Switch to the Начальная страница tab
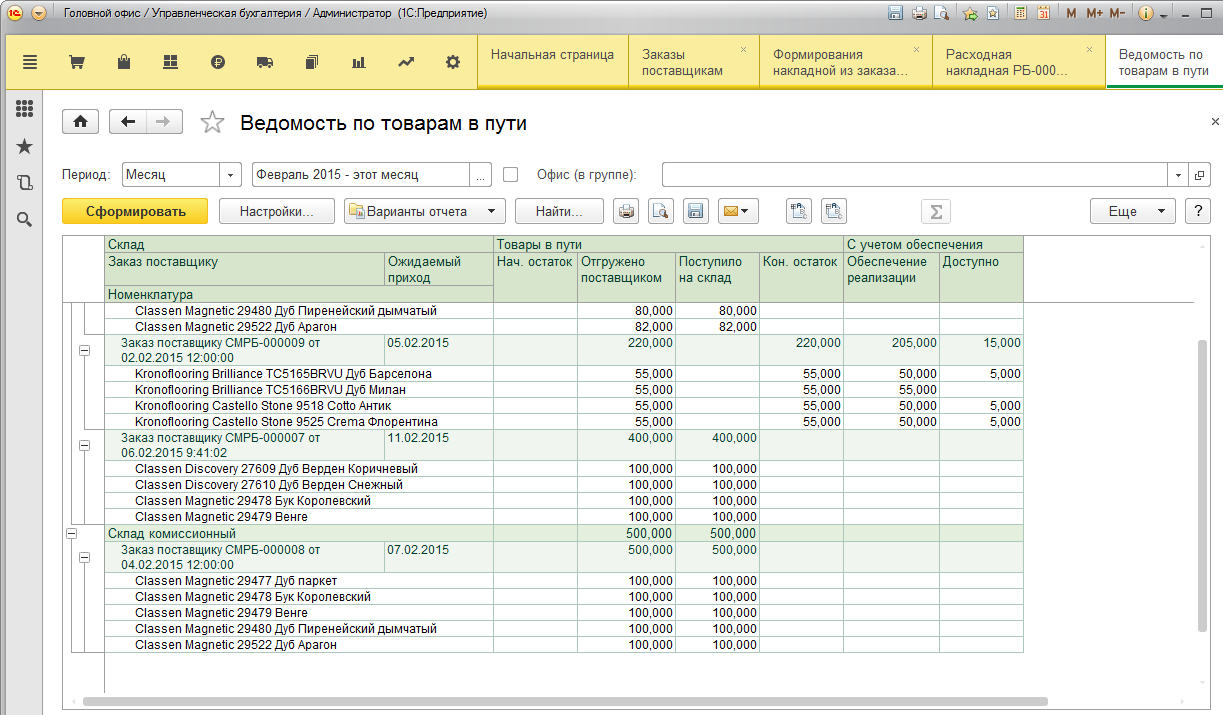 point(553,62)
